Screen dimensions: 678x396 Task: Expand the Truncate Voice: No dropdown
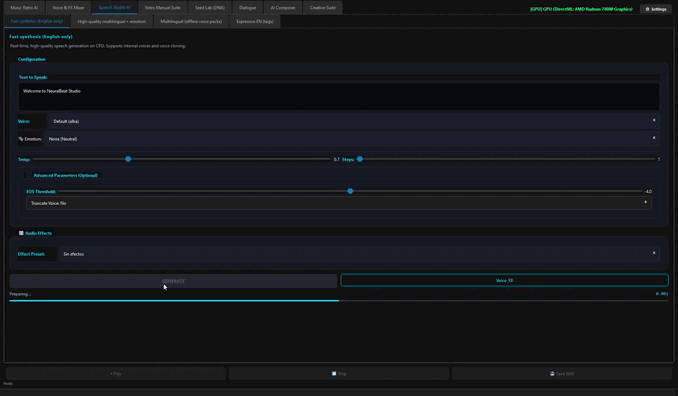click(339, 203)
